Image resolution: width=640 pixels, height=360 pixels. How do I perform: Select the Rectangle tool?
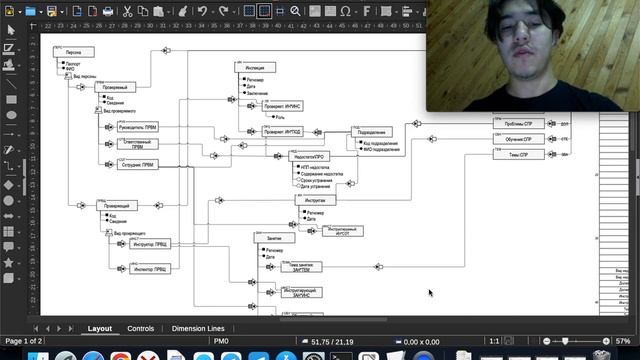tap(11, 100)
